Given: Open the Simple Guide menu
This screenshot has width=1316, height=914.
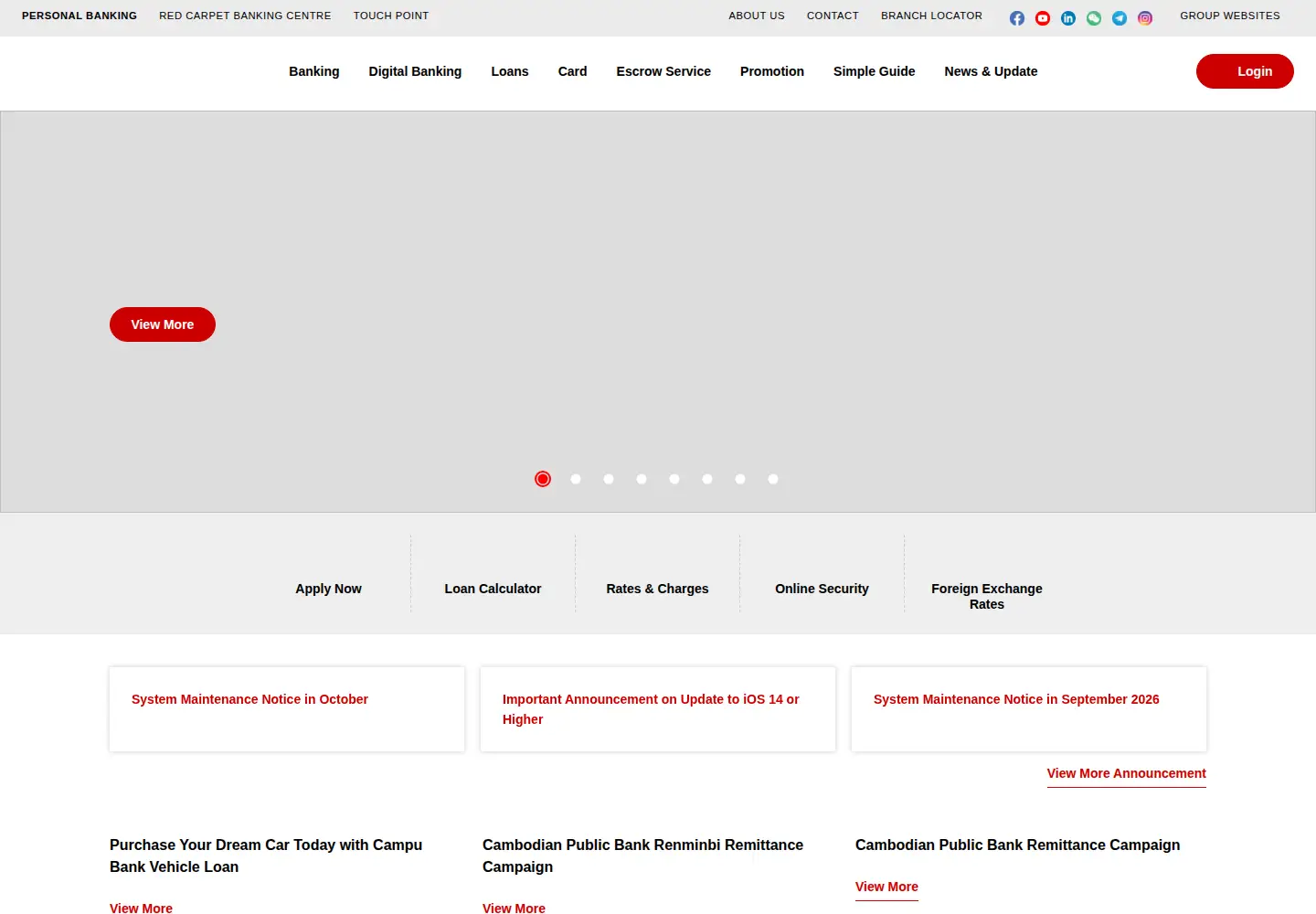Looking at the screenshot, I should click(x=874, y=71).
